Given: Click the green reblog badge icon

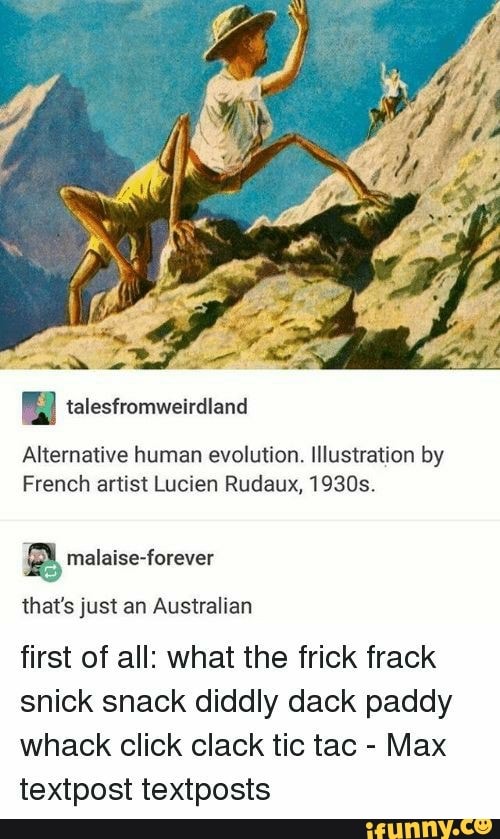Looking at the screenshot, I should [50, 572].
